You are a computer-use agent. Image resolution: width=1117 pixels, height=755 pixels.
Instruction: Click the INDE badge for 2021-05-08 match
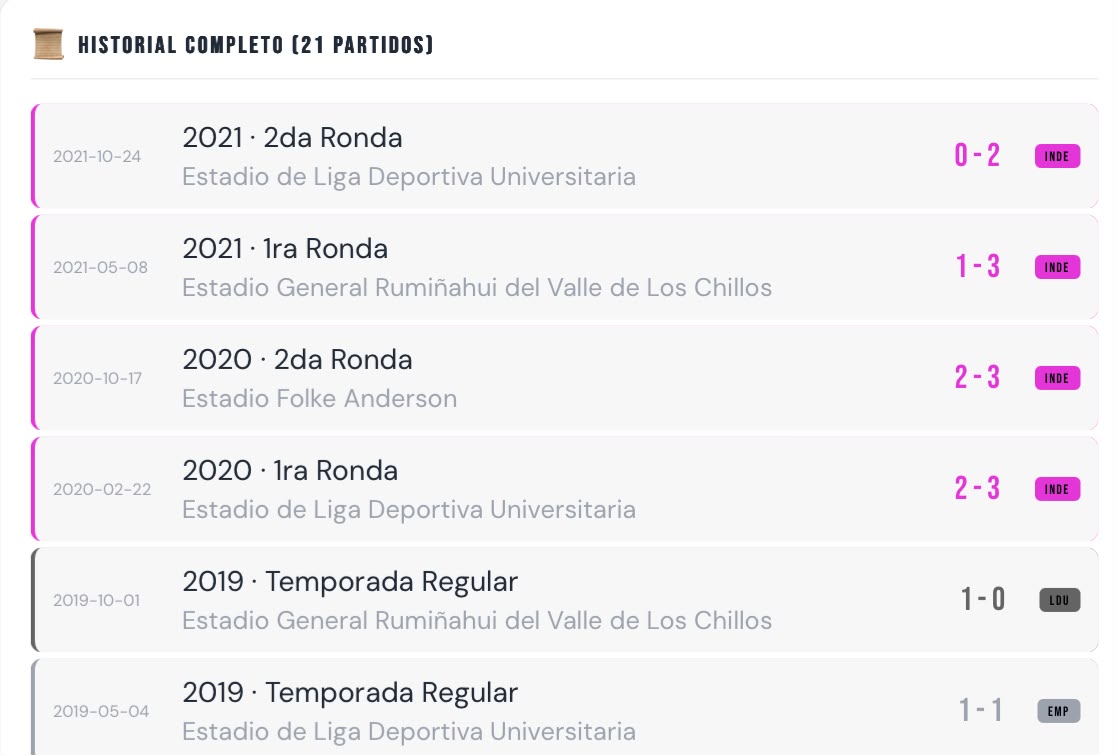(x=1057, y=267)
